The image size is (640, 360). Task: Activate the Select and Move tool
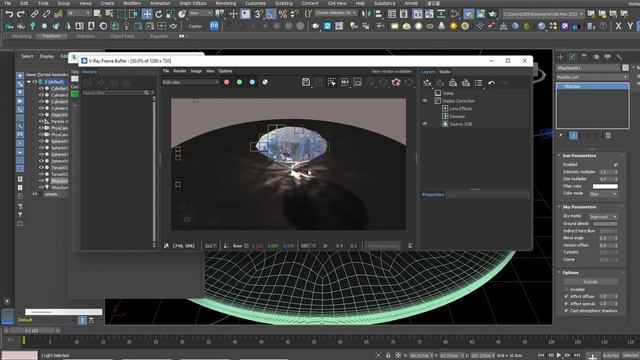tap(147, 14)
